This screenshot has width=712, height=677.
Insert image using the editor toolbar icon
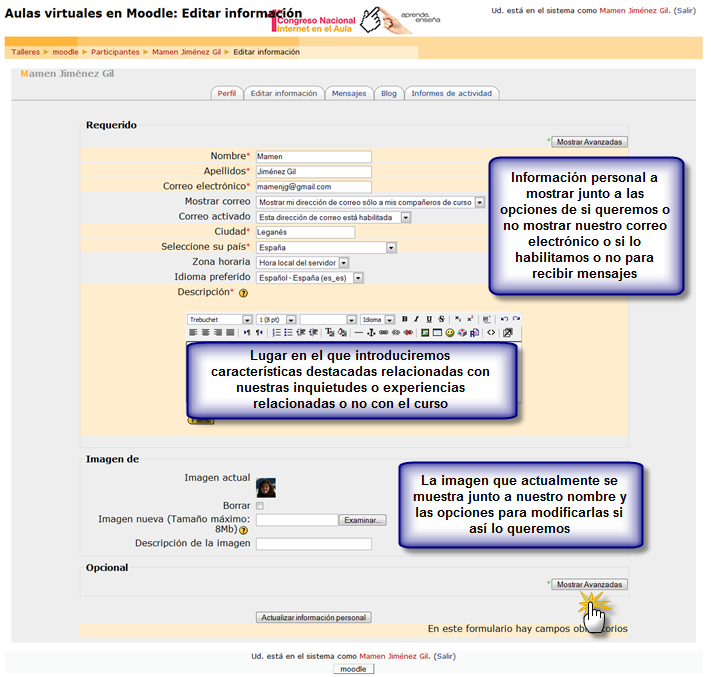pyautogui.click(x=425, y=332)
